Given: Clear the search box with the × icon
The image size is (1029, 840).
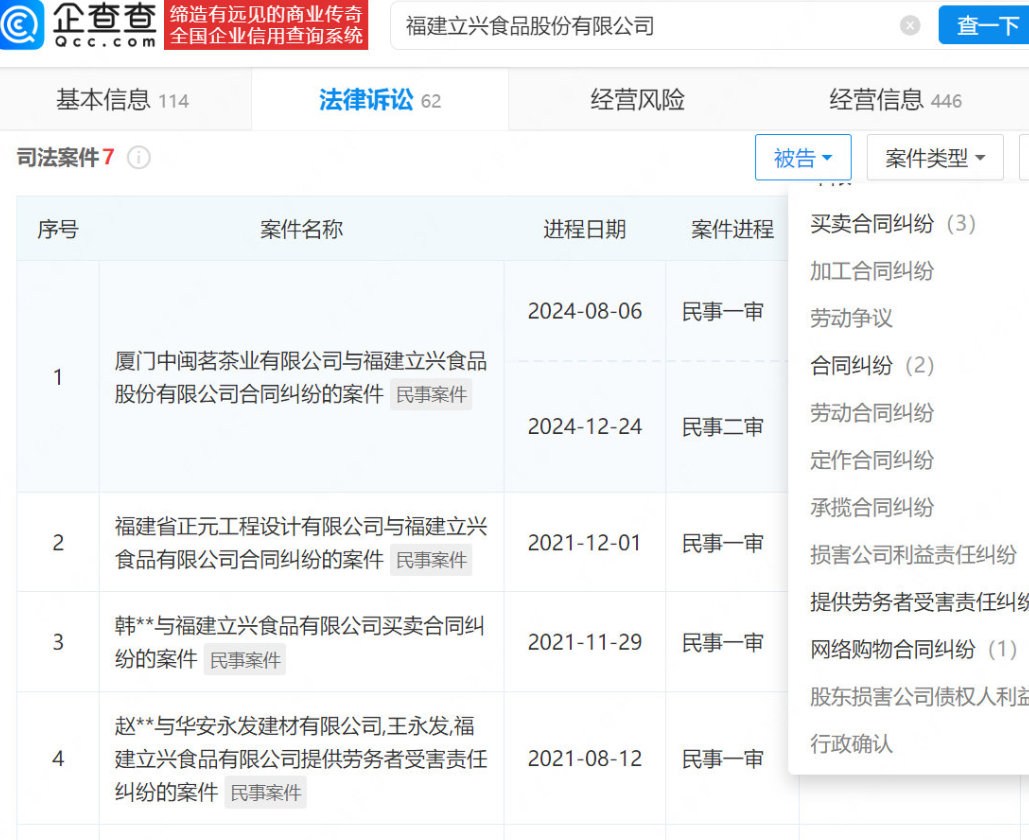Looking at the screenshot, I should coord(909,27).
